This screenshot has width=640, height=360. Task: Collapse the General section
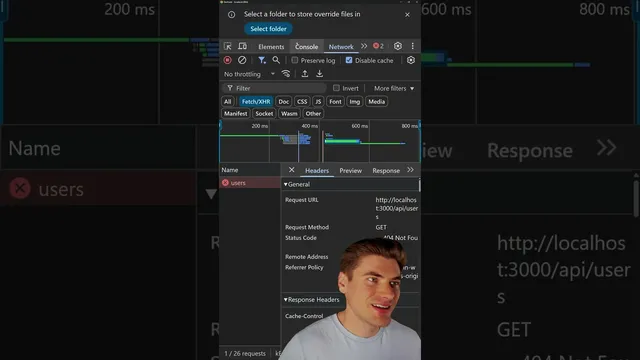click(297, 184)
